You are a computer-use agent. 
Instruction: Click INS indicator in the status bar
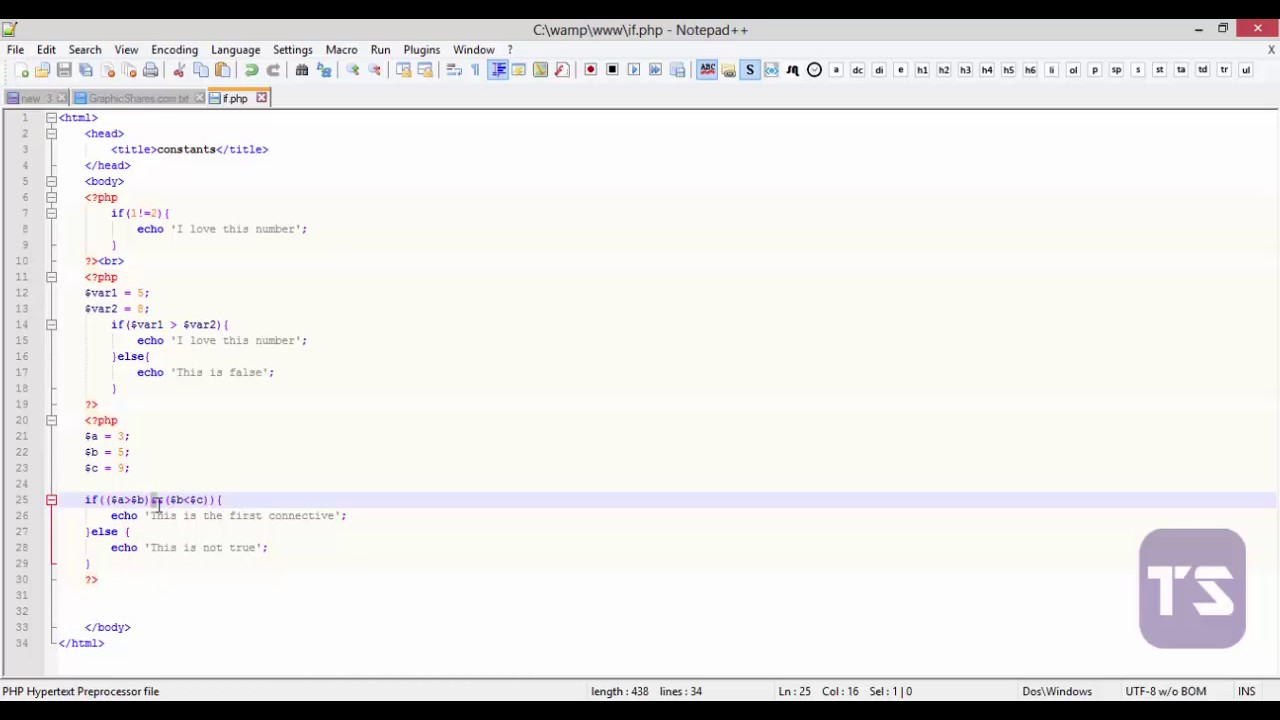(1246, 691)
